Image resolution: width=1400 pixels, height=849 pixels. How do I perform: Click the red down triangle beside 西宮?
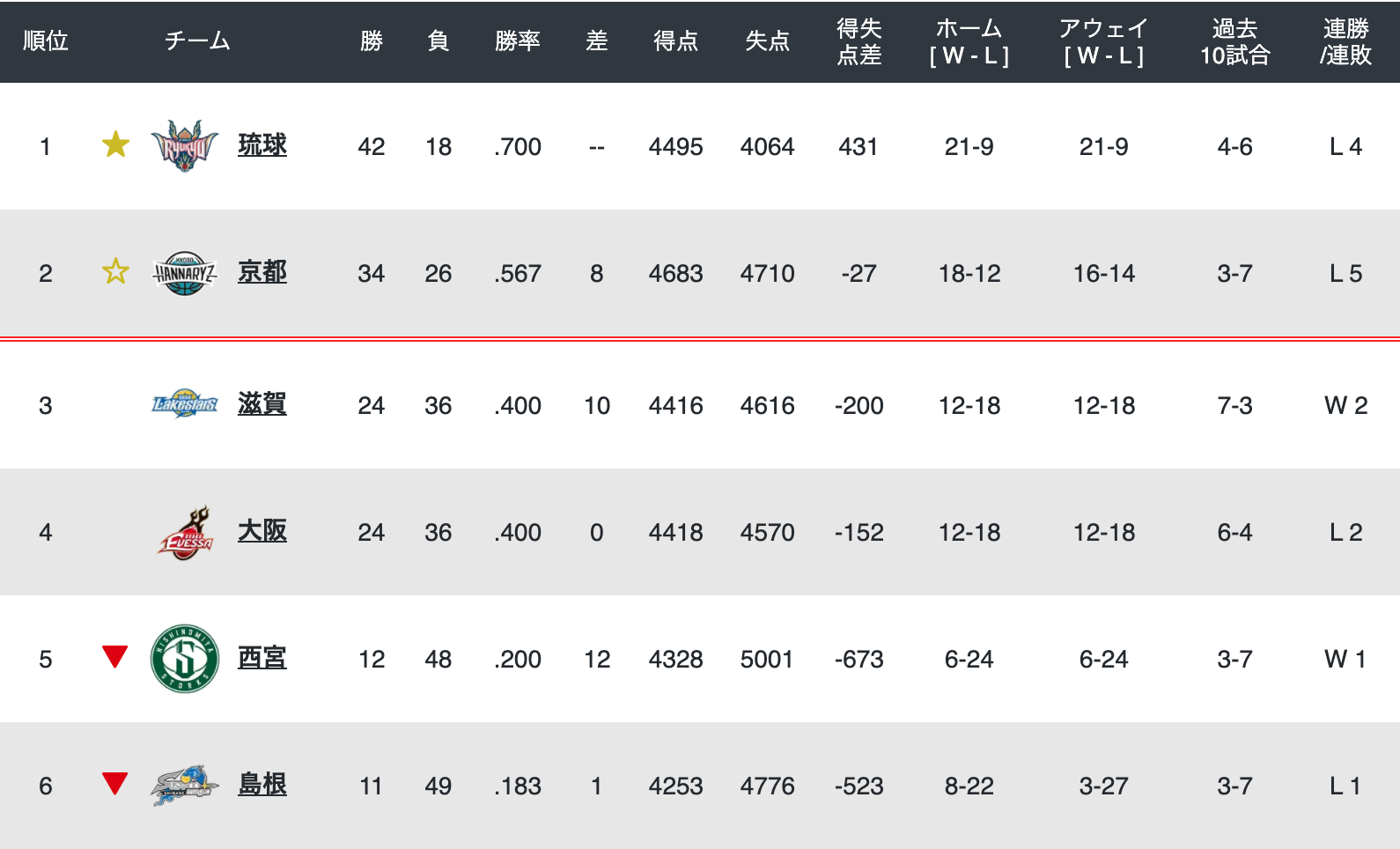coord(115,657)
